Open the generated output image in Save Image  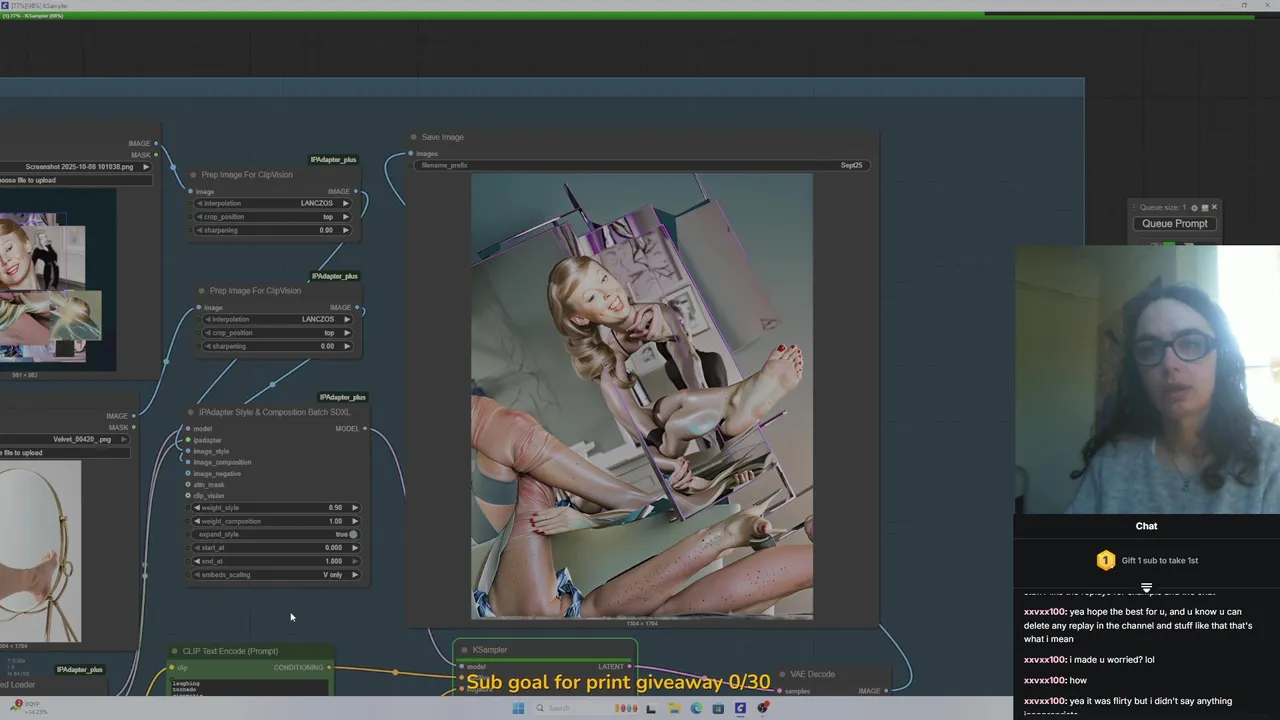coord(642,397)
